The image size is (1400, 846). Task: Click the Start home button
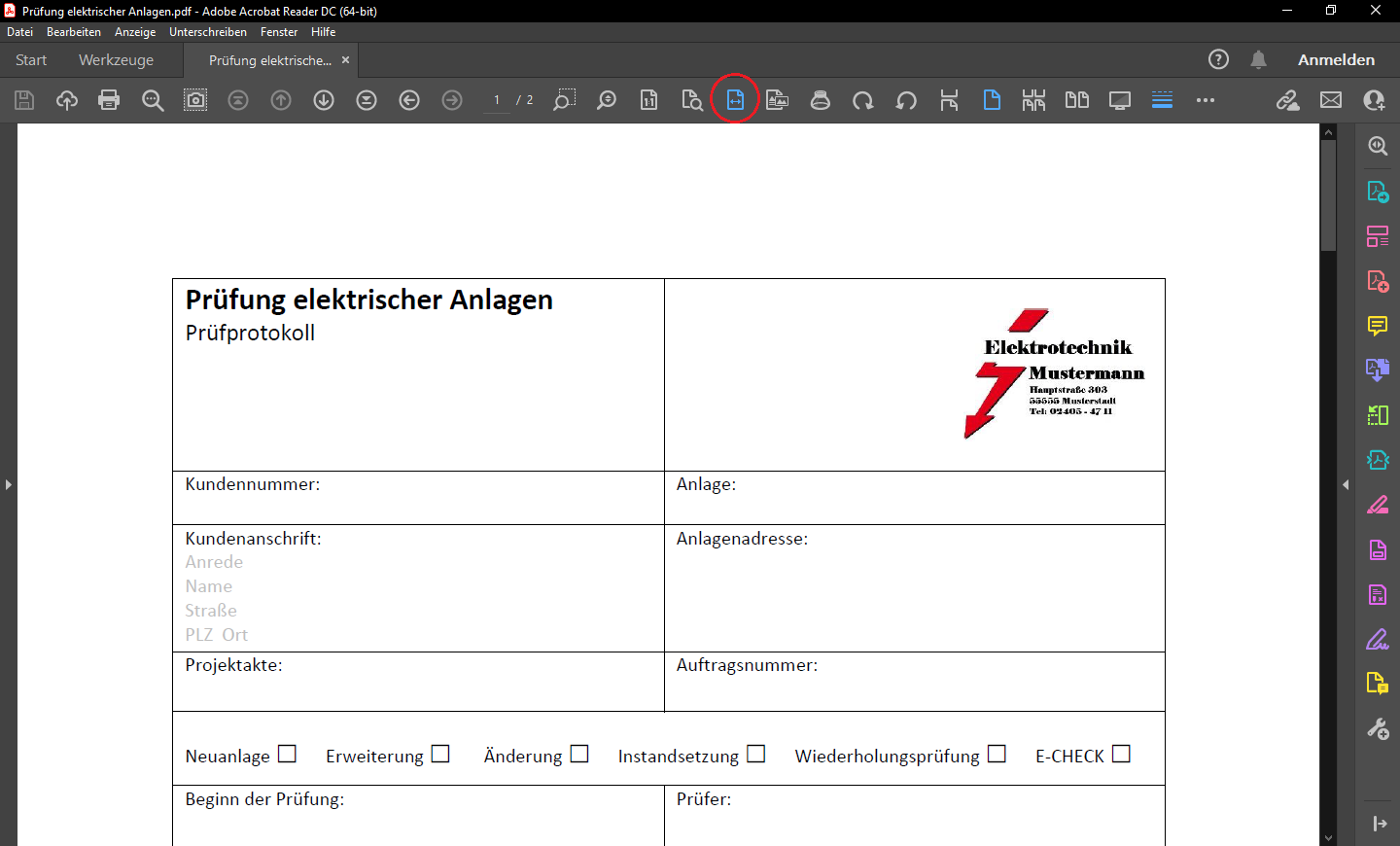[31, 59]
